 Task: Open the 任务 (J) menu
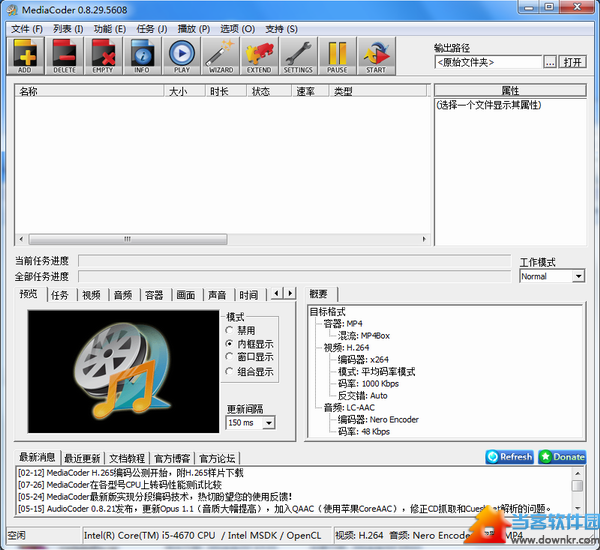152,29
